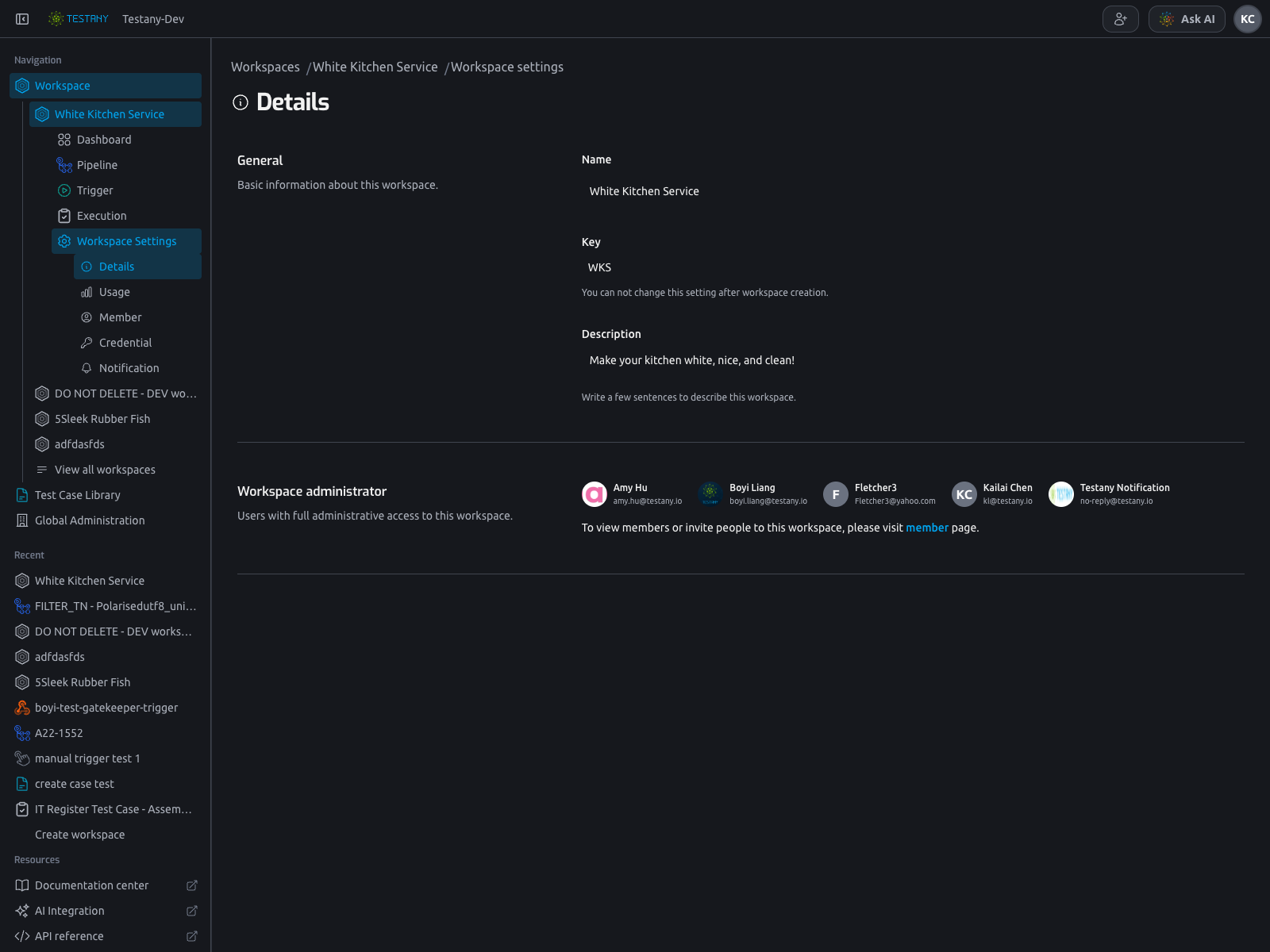Click the Workspace Settings gear icon
Screen dimensions: 1270x952
(64, 241)
